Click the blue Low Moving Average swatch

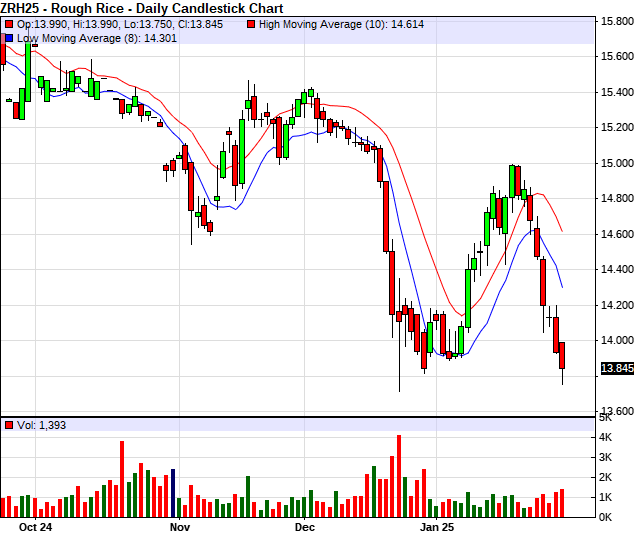(9, 38)
